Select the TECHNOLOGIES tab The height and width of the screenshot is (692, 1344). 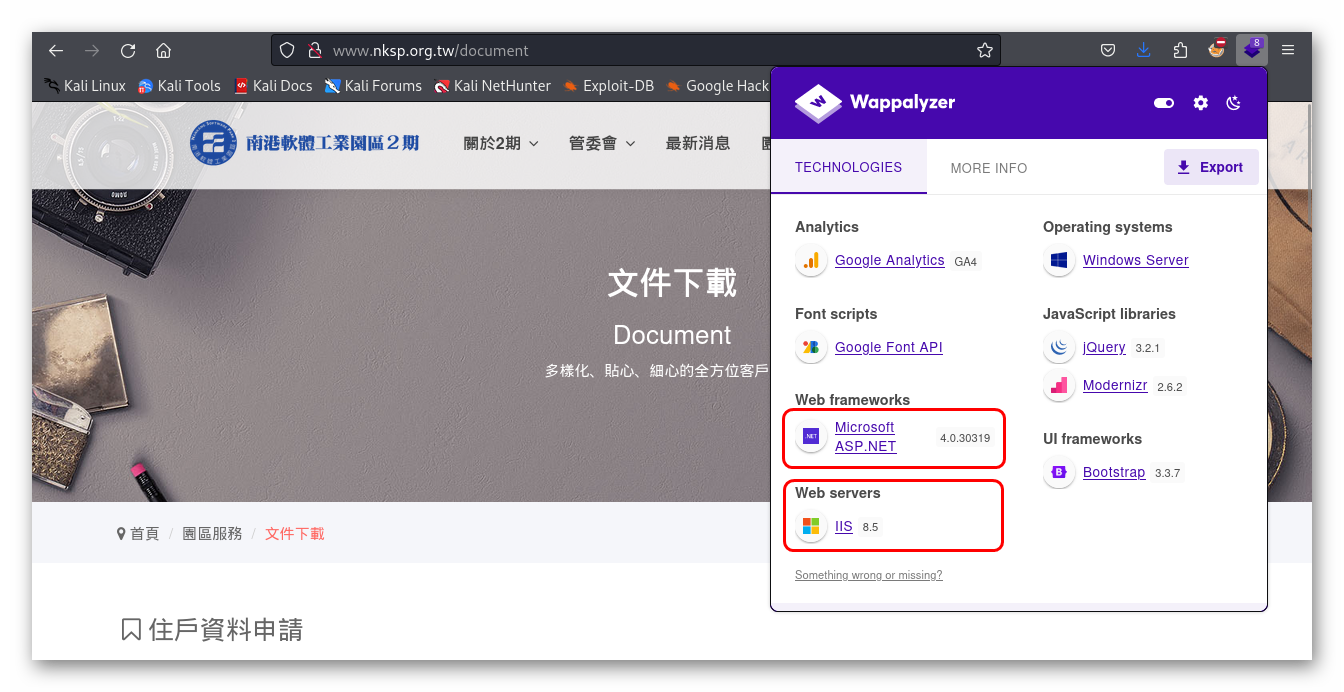pyautogui.click(x=848, y=167)
